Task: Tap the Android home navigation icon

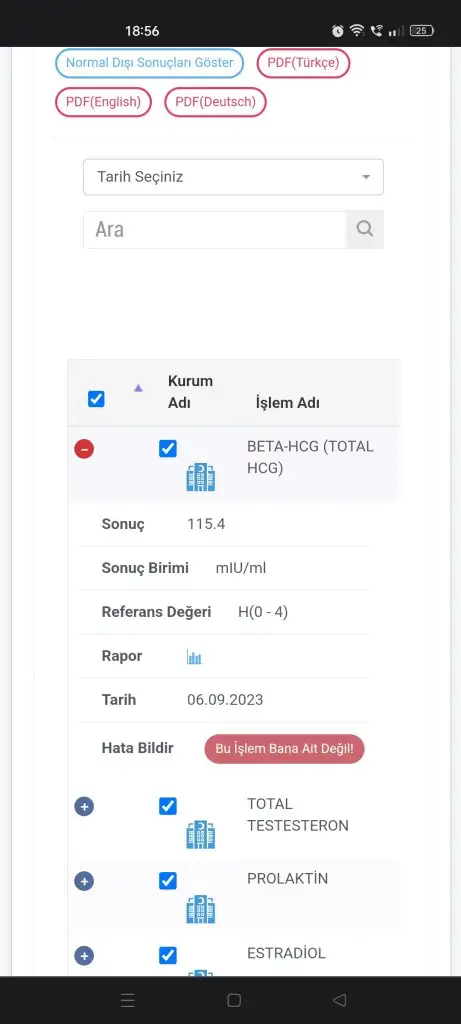Action: tap(234, 1000)
